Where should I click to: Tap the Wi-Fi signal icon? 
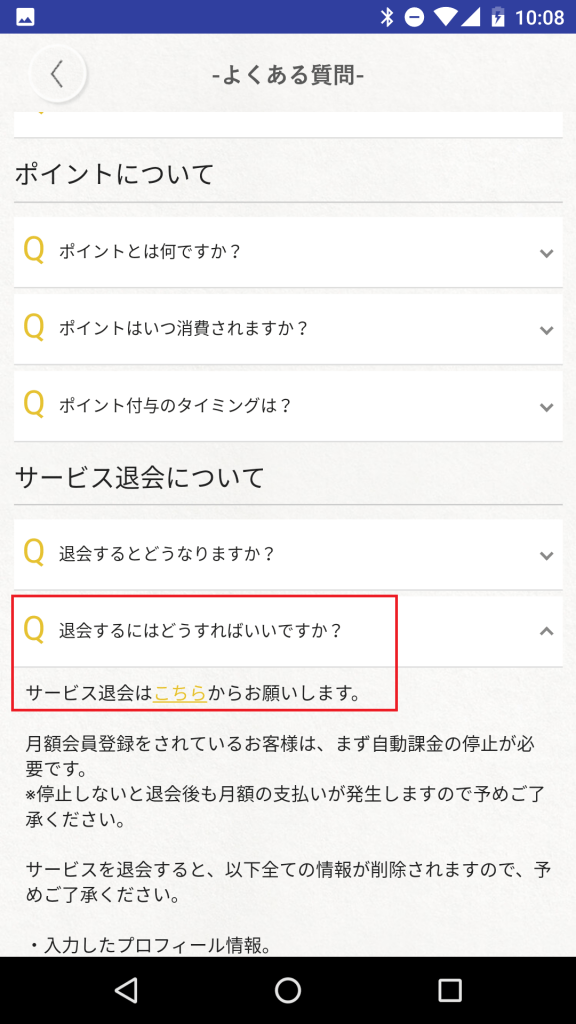point(445,17)
